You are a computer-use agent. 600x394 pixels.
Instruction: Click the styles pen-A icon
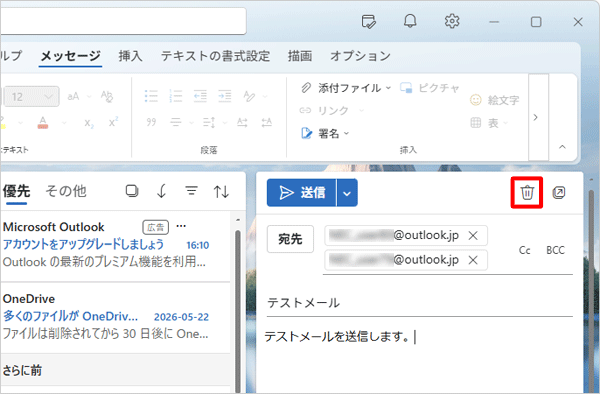[x=249, y=96]
